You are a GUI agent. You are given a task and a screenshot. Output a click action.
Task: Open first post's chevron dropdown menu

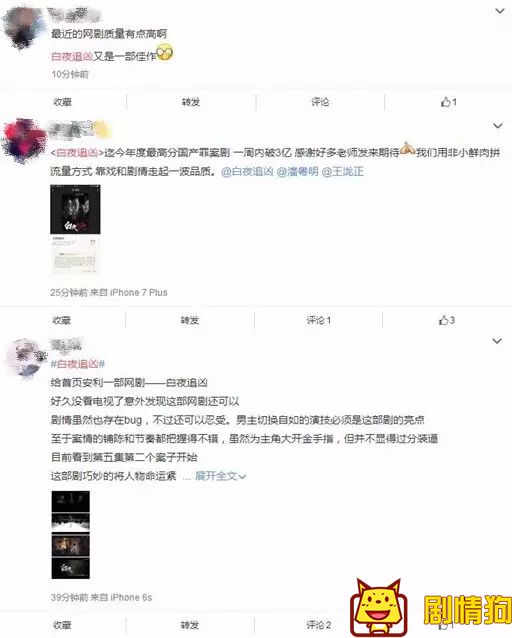point(499,11)
